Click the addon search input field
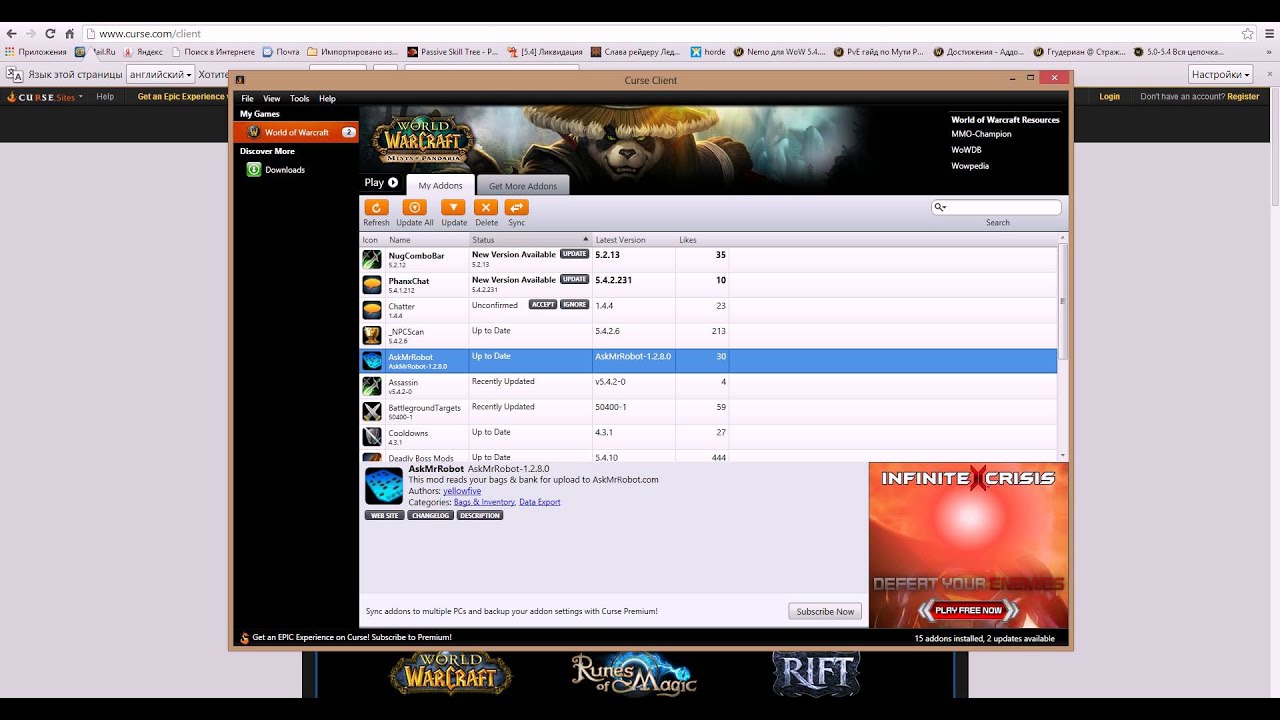 tap(997, 208)
